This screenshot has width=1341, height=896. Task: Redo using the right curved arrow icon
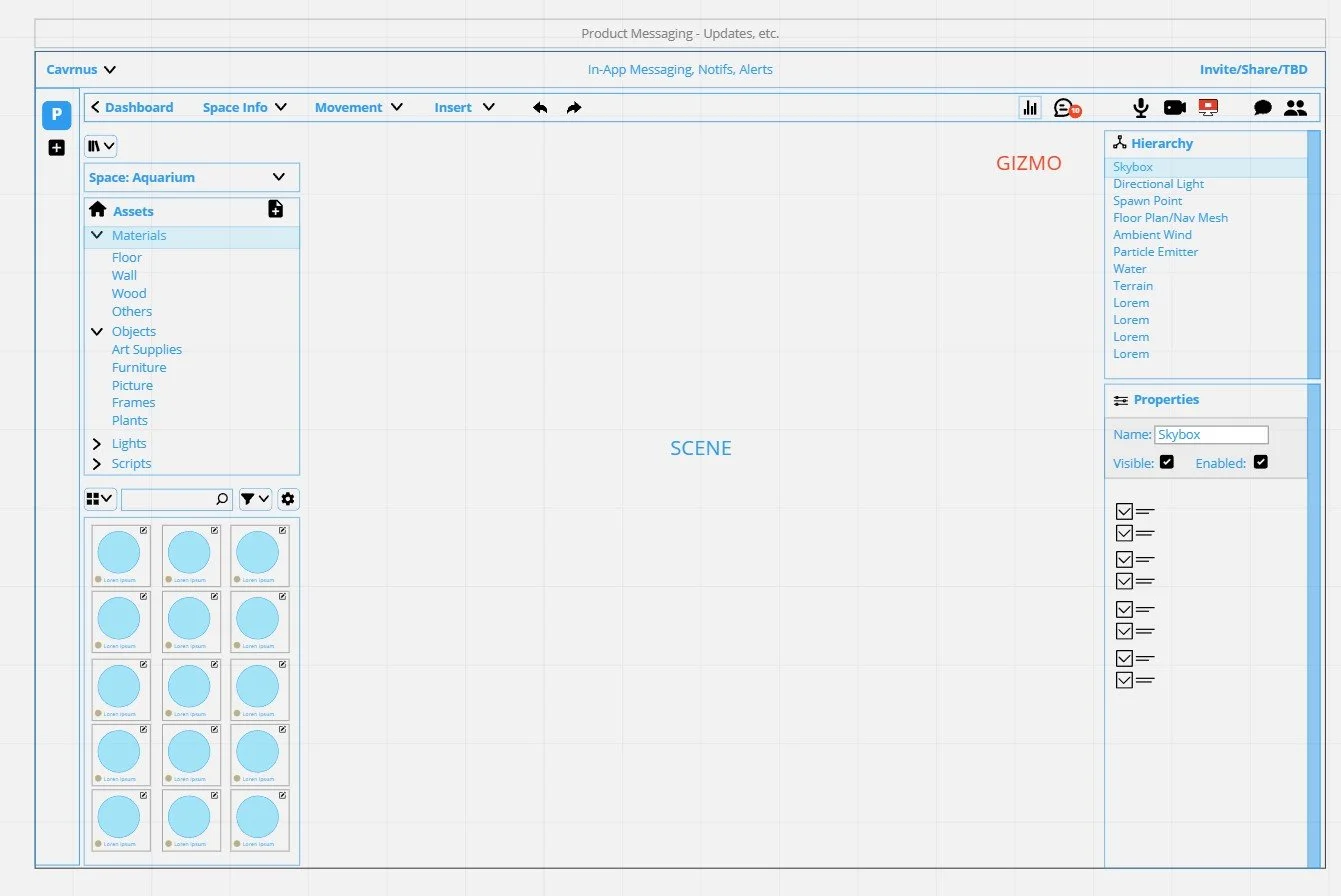click(574, 107)
